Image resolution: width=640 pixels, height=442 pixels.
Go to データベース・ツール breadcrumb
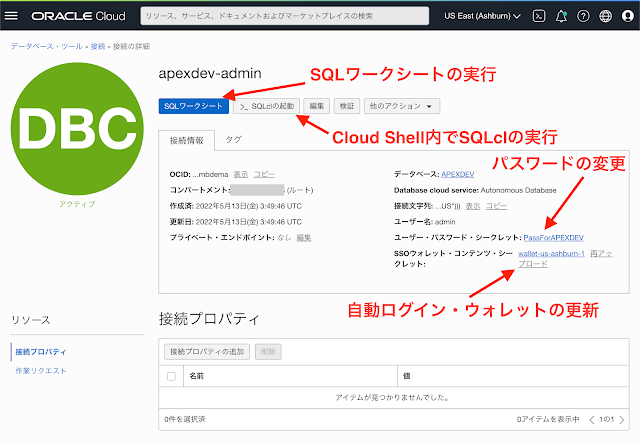pyautogui.click(x=47, y=47)
